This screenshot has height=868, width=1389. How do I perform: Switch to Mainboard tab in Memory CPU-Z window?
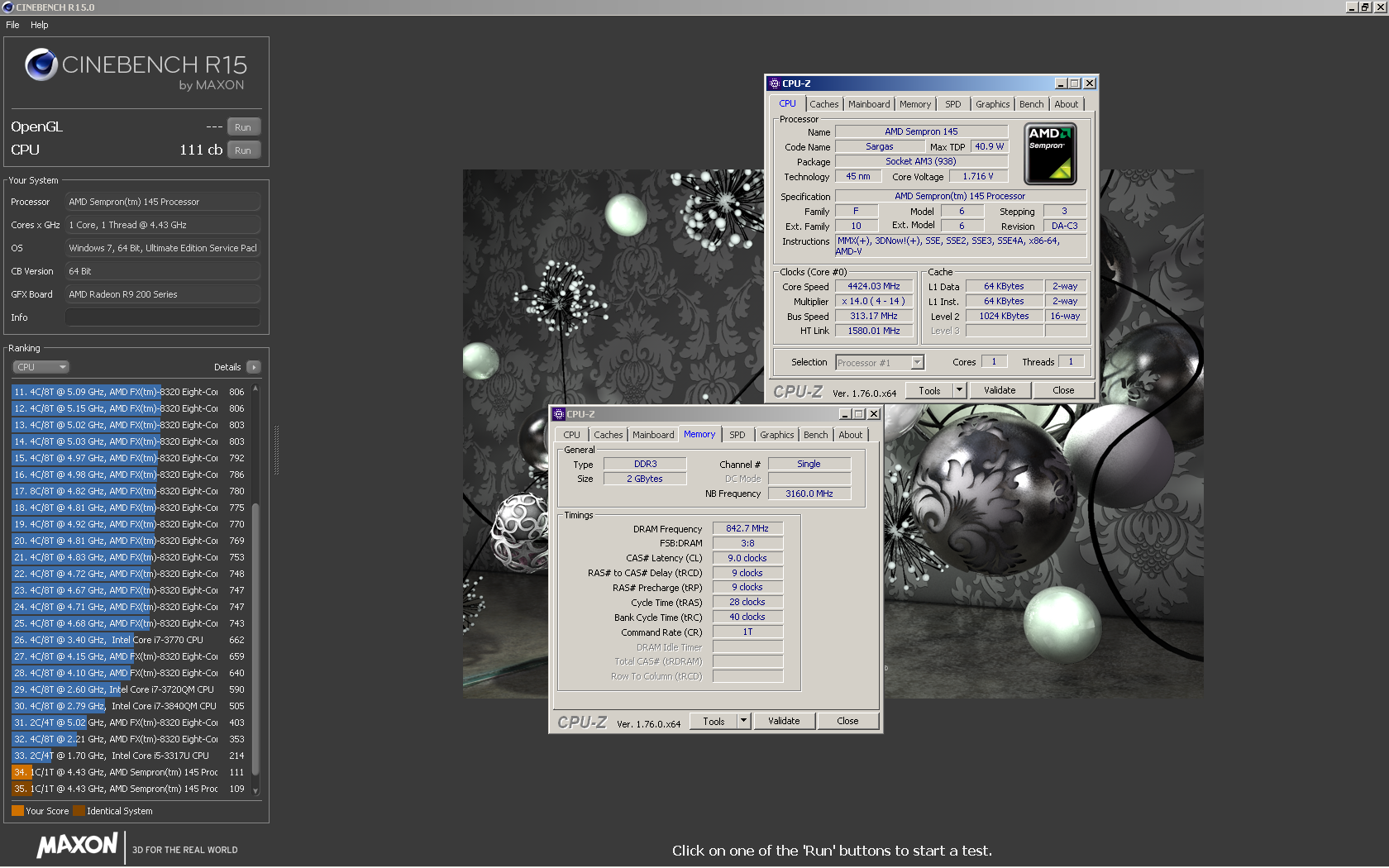[653, 435]
